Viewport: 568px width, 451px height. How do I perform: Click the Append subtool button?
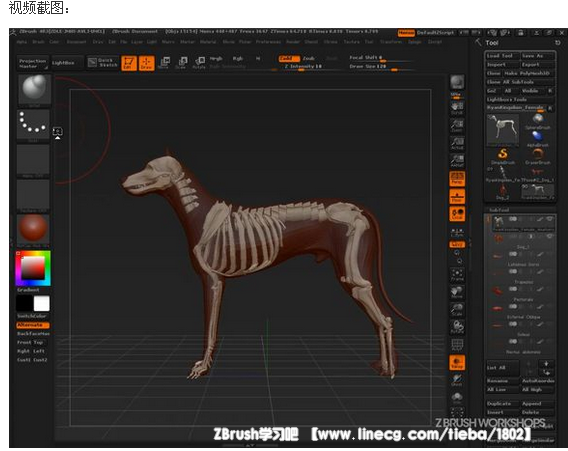click(x=538, y=404)
